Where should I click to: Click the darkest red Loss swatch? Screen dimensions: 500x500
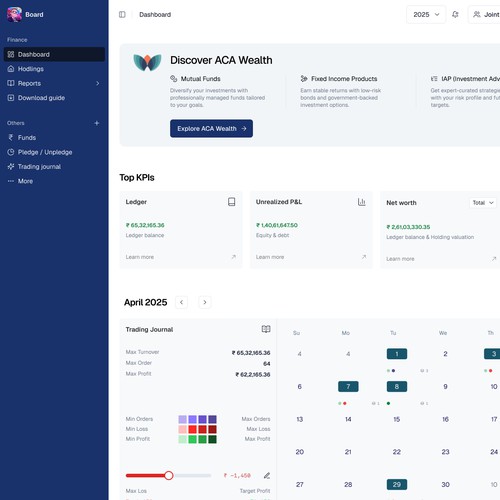coord(212,429)
